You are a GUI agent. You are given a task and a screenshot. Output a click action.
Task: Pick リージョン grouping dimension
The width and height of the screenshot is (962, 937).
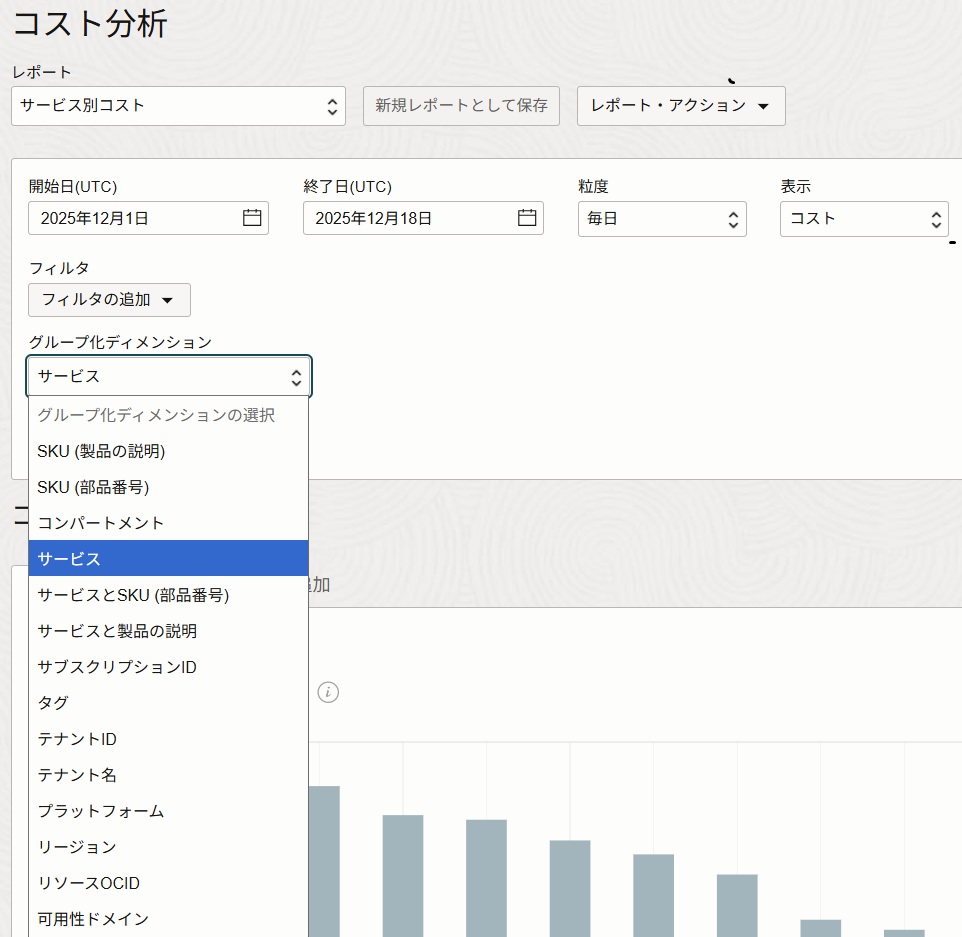77,847
